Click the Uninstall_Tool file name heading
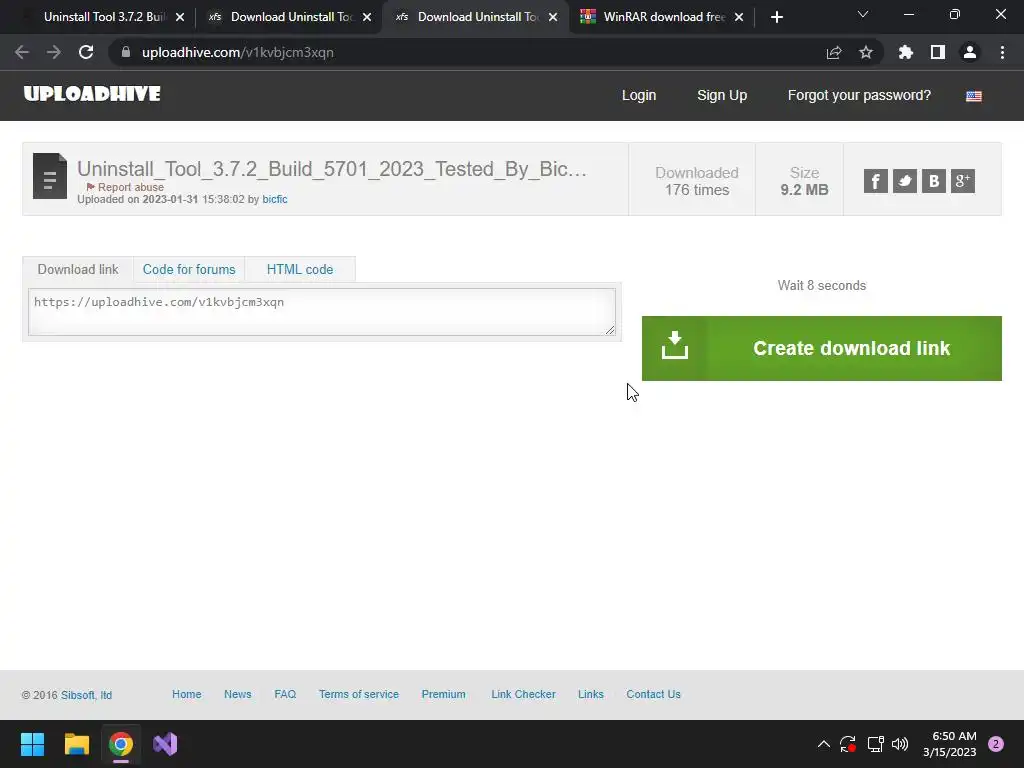Image resolution: width=1024 pixels, height=768 pixels. (332, 169)
